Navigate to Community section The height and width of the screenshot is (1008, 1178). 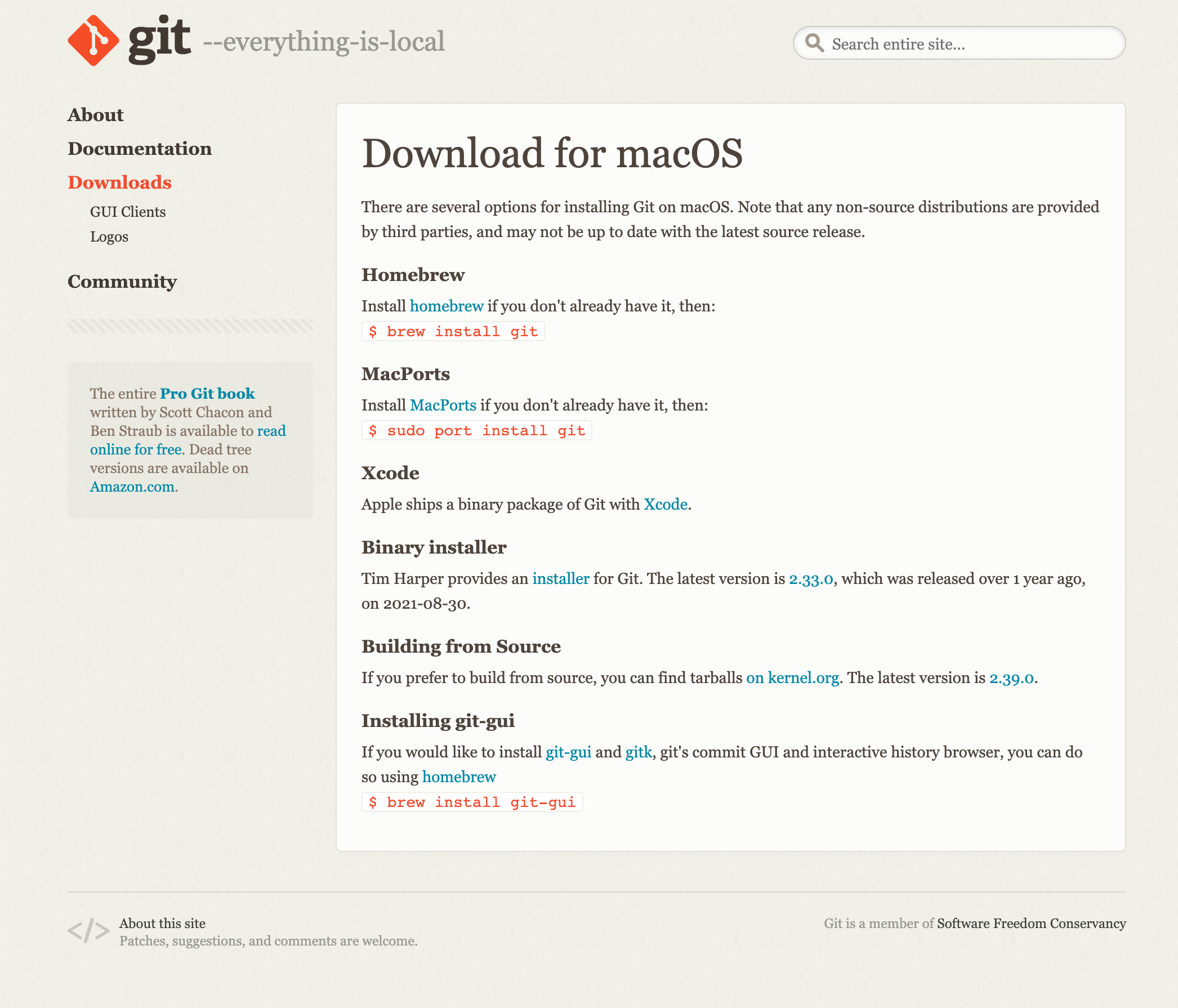122,282
